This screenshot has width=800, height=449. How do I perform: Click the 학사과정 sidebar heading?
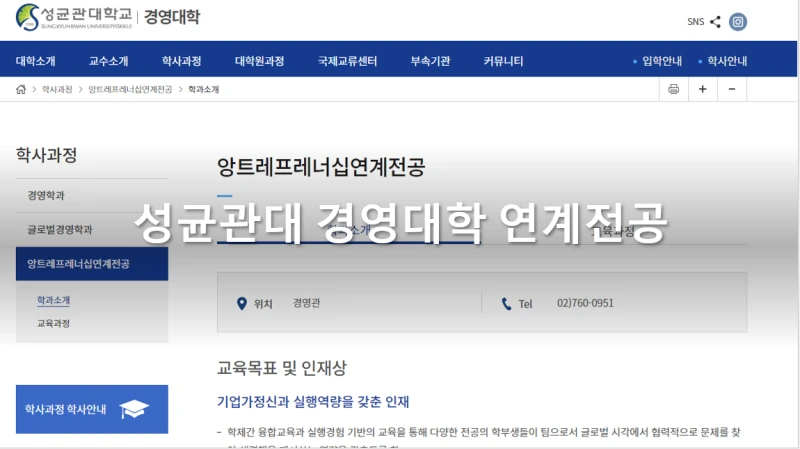click(x=46, y=155)
